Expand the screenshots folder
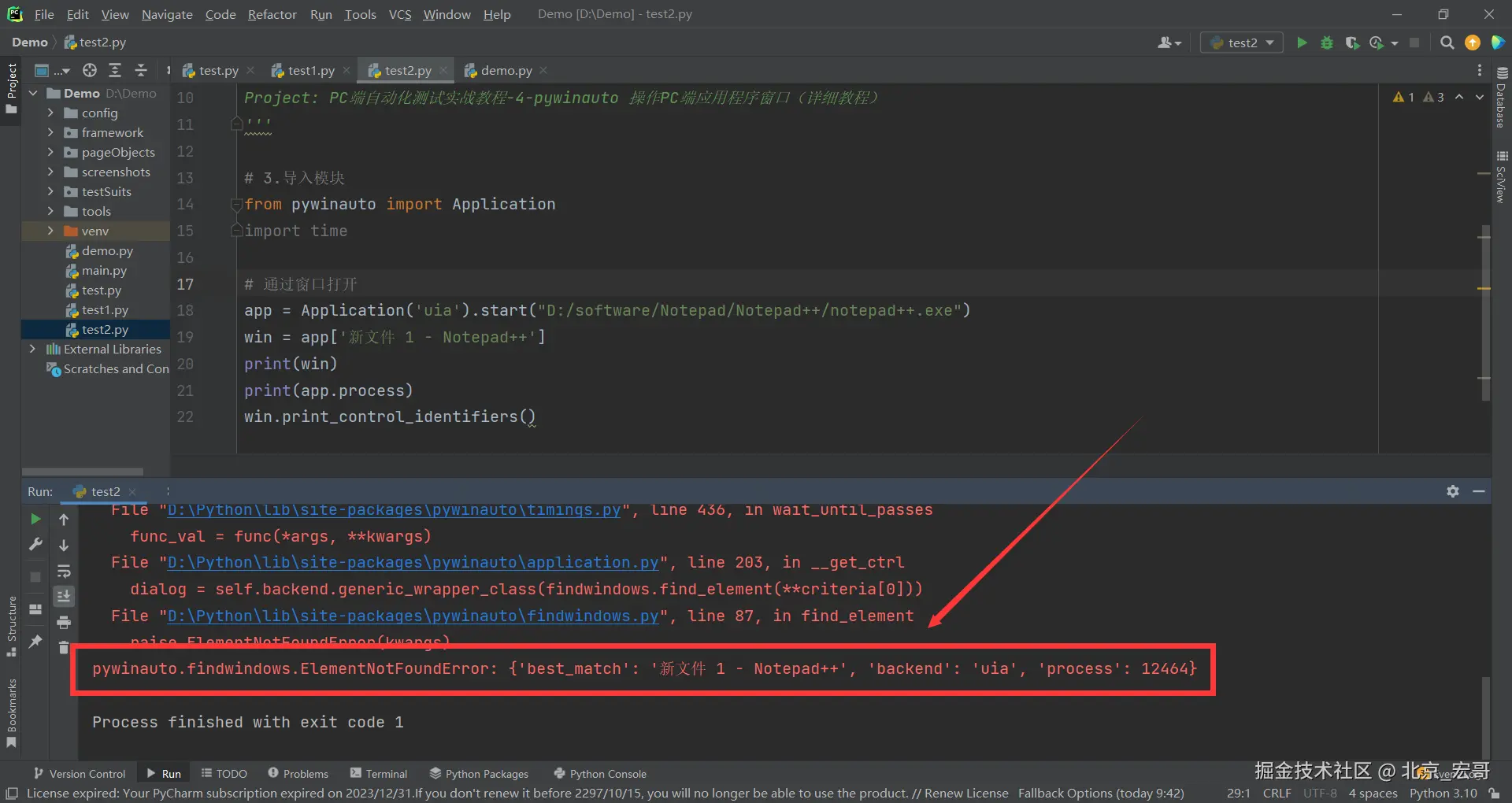The width and height of the screenshot is (1512, 803). pyautogui.click(x=50, y=172)
